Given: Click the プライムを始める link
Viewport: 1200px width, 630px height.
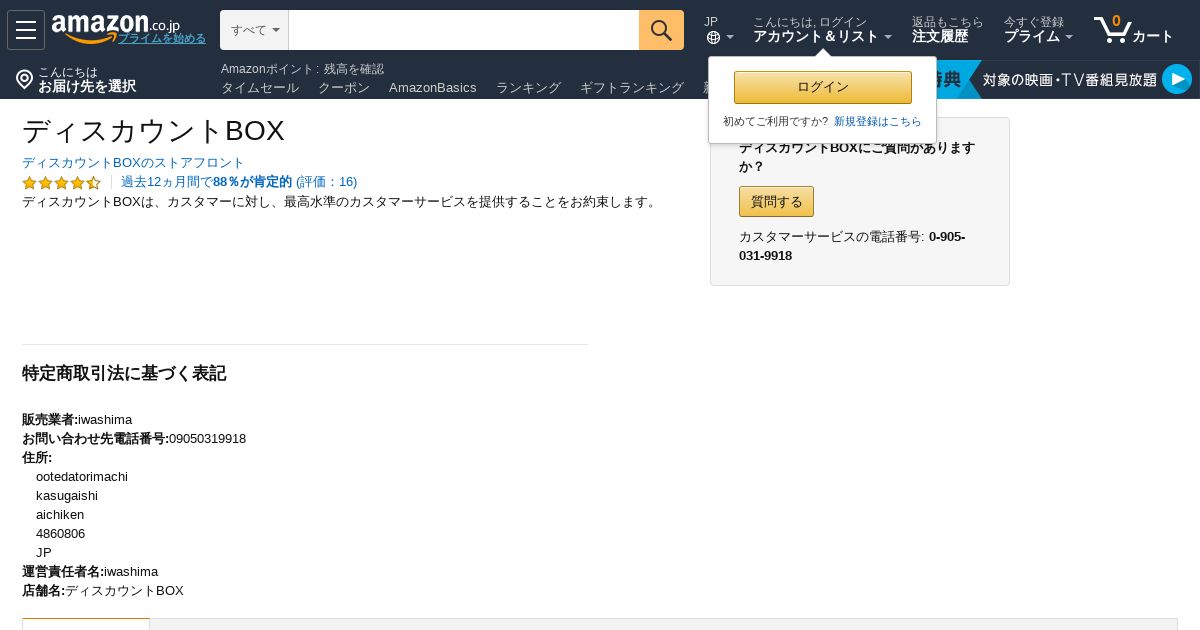Looking at the screenshot, I should (x=162, y=38).
